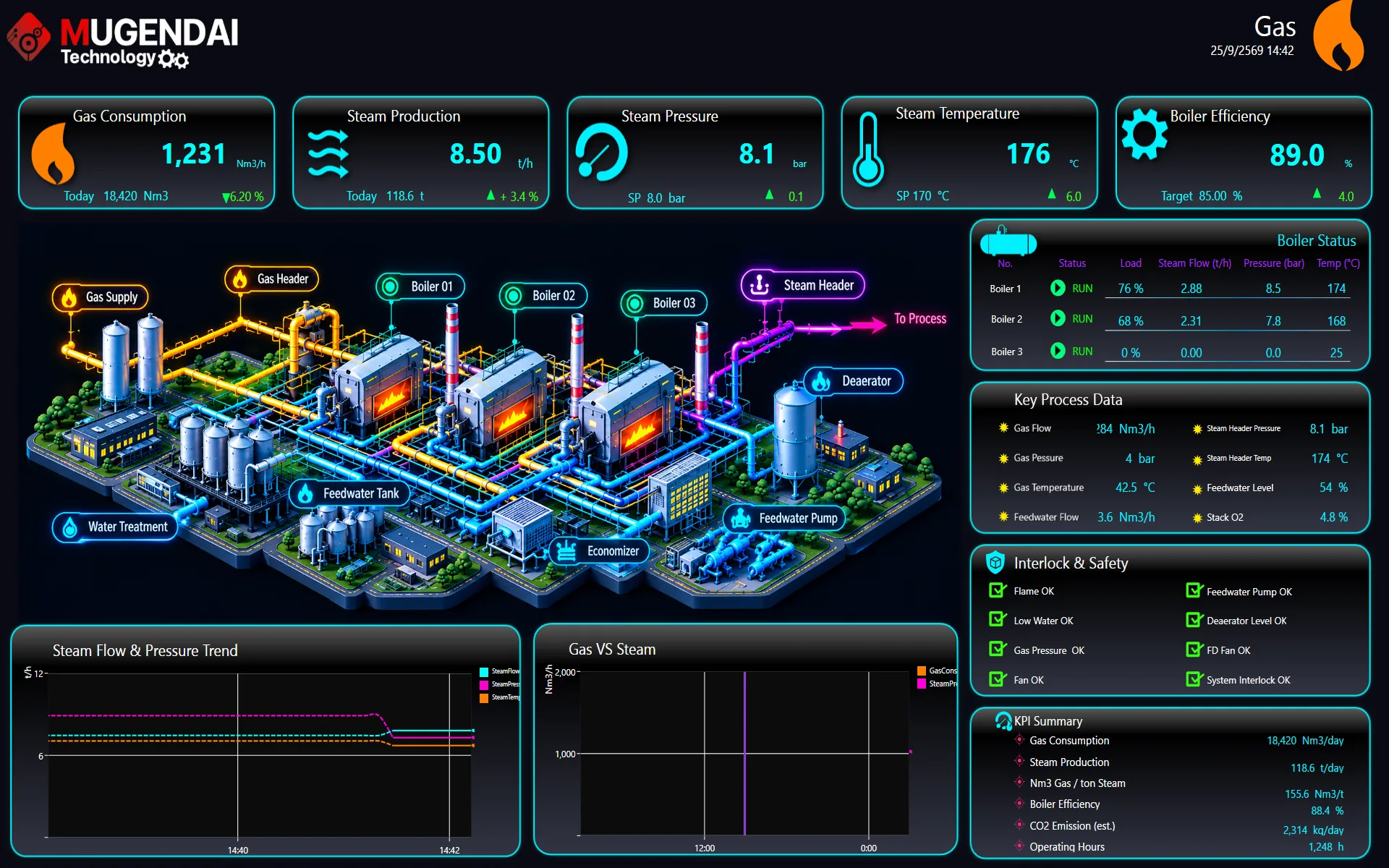The image size is (1389, 868).
Task: Select the Economizer tag on the diagram
Action: tap(600, 551)
